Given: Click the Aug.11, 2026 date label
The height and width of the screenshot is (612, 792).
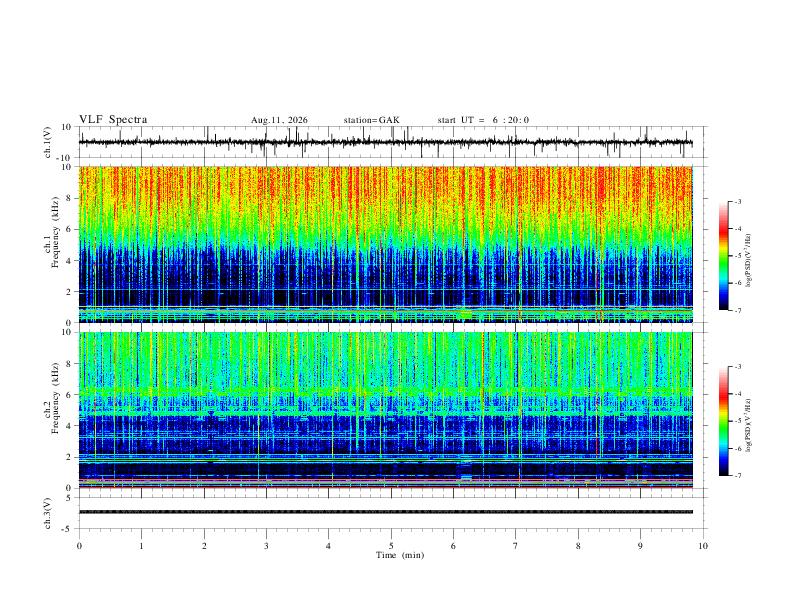Looking at the screenshot, I should pyautogui.click(x=279, y=120).
